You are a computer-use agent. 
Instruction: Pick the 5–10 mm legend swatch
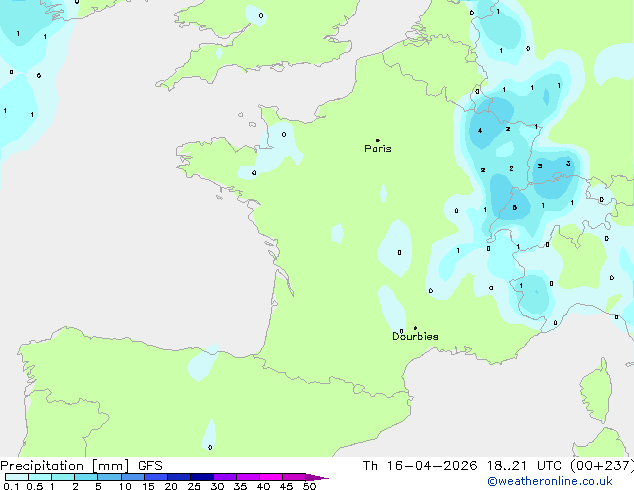[x=109, y=477]
